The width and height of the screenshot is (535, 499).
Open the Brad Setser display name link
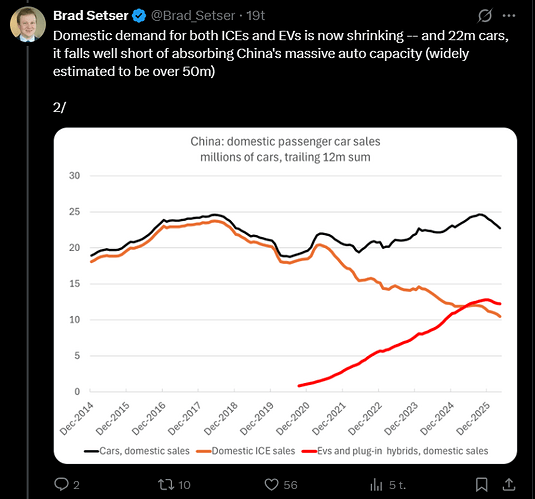[x=91, y=15]
